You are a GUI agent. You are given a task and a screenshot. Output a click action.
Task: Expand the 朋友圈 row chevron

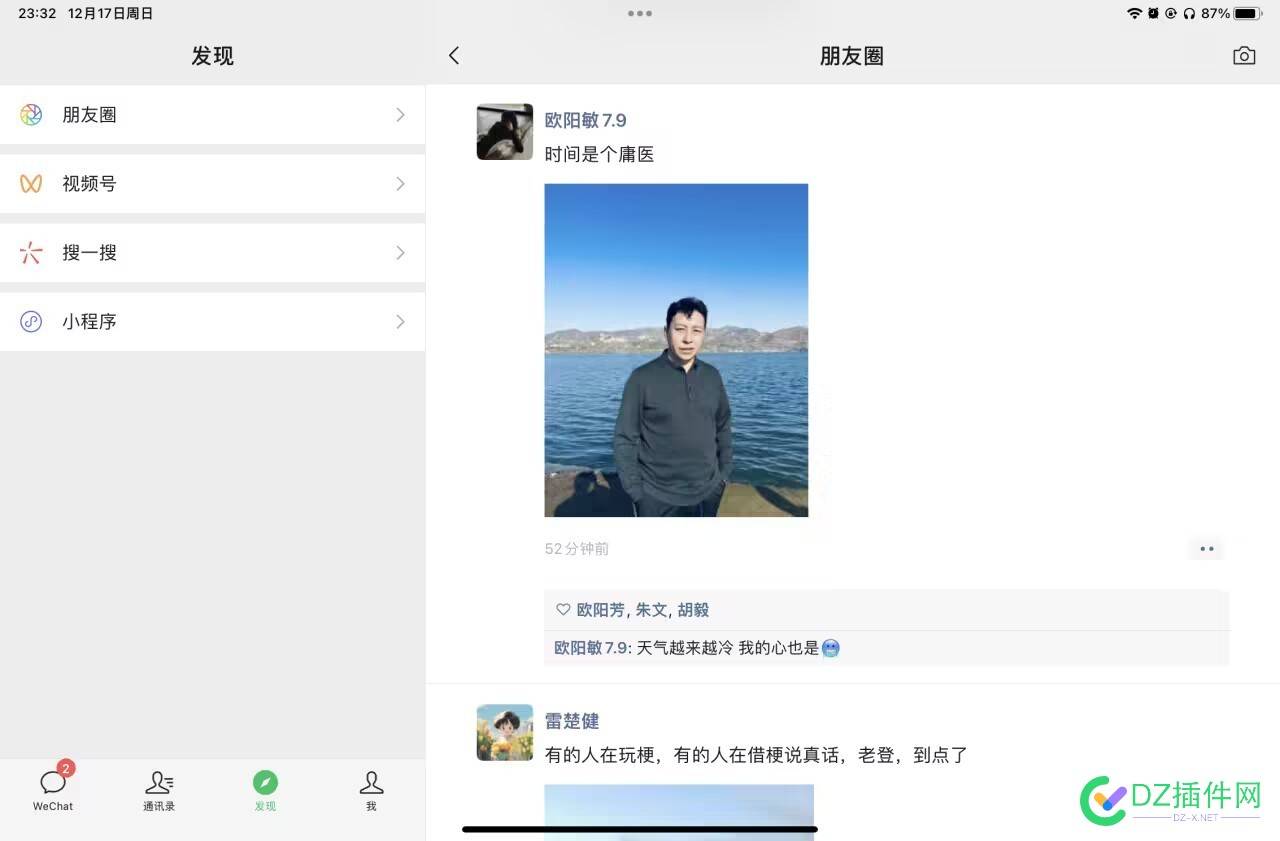(400, 115)
